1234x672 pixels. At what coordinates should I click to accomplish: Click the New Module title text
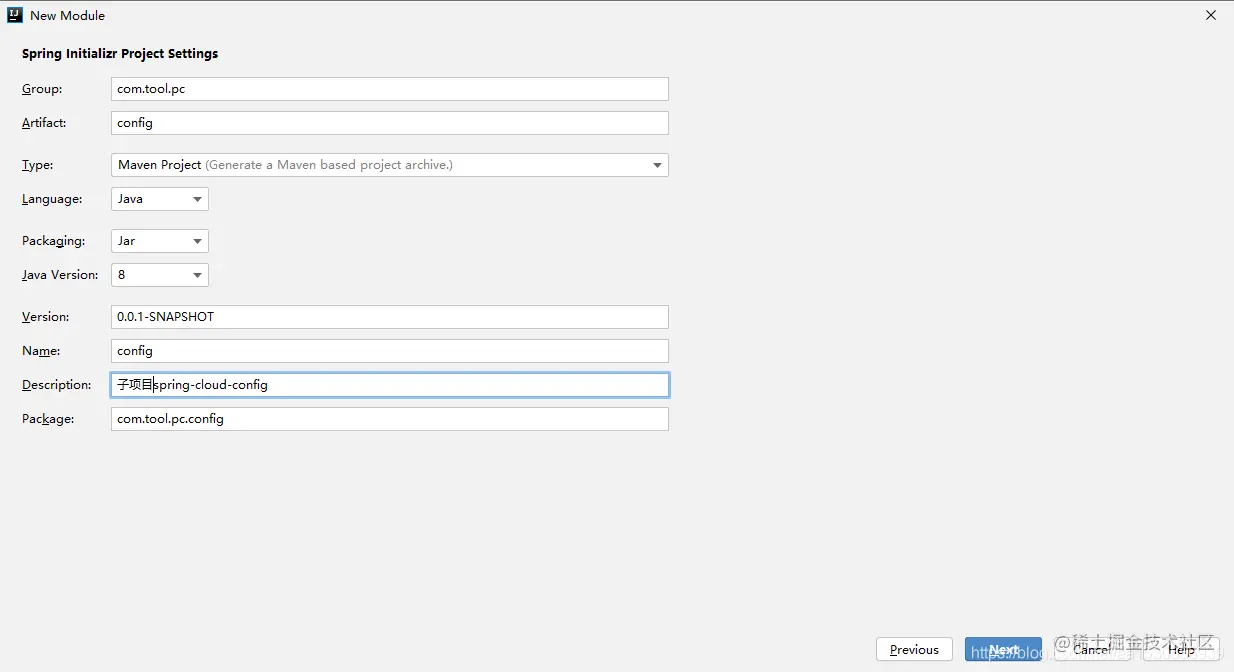(67, 16)
